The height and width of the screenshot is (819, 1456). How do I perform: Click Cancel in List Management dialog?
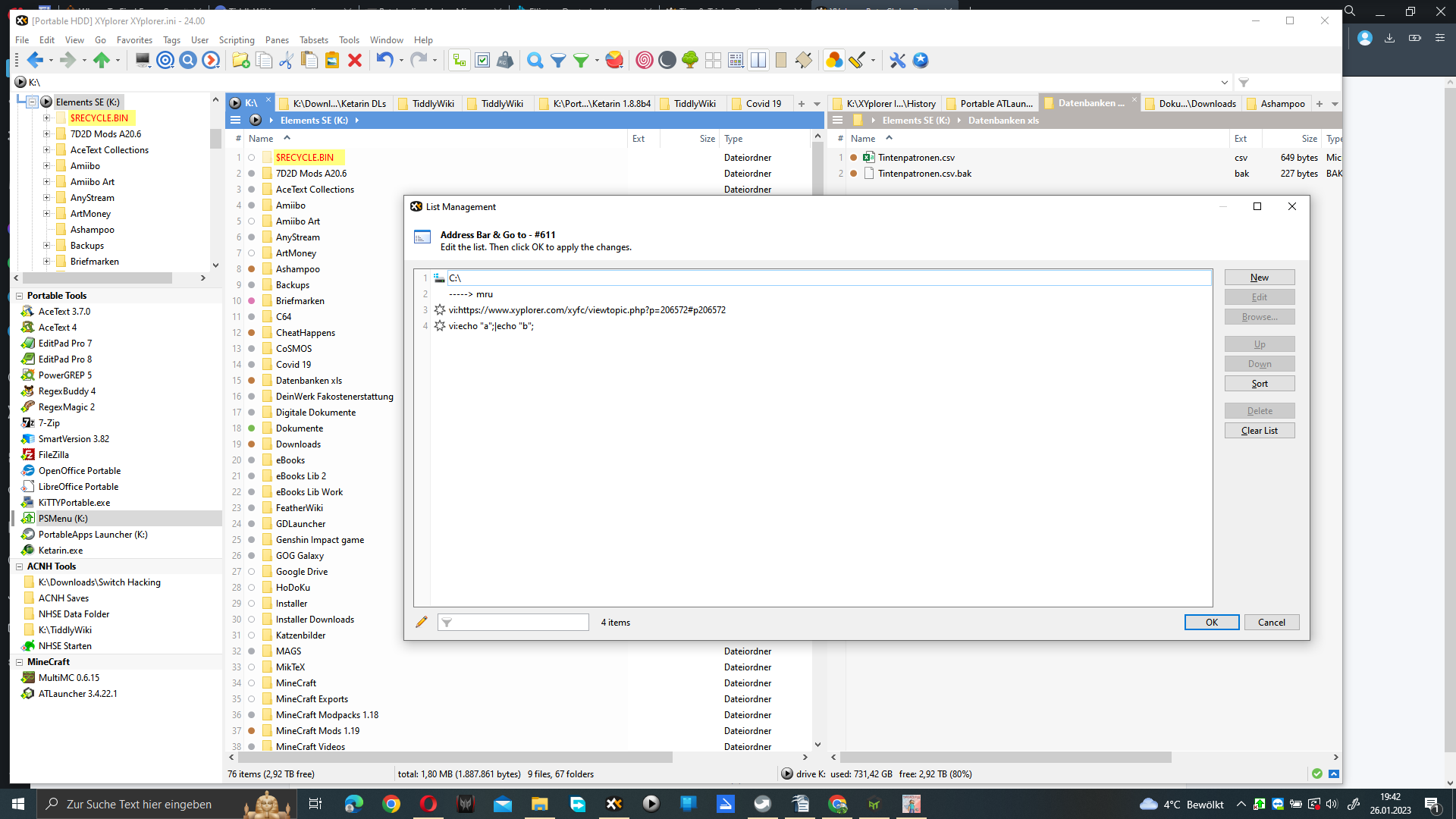[1272, 623]
